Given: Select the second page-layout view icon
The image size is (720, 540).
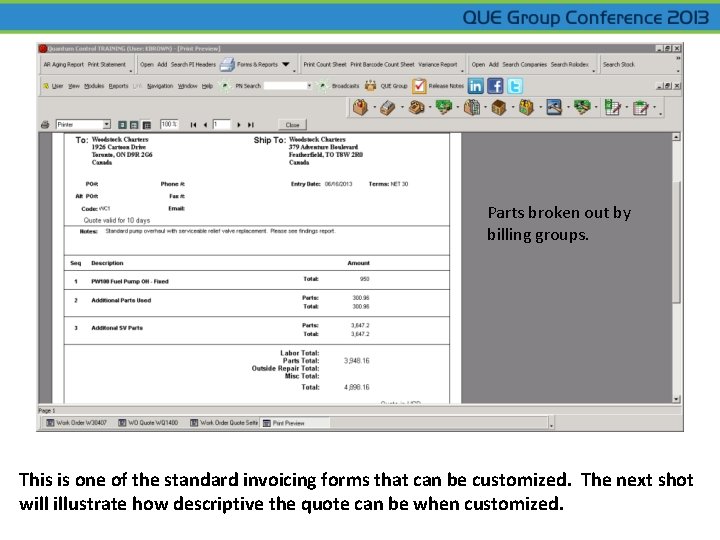Looking at the screenshot, I should pos(134,125).
